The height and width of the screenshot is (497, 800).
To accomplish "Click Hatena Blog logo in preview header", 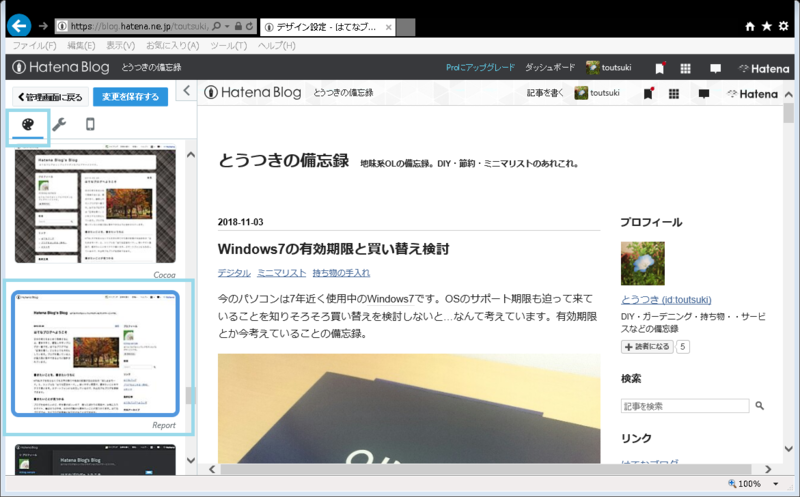I will (253, 92).
